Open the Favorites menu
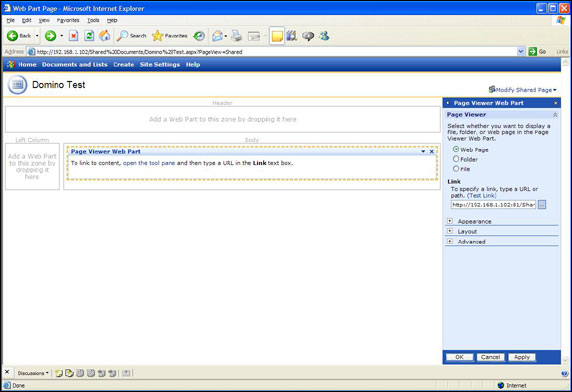The height and width of the screenshot is (392, 572). coord(68,20)
